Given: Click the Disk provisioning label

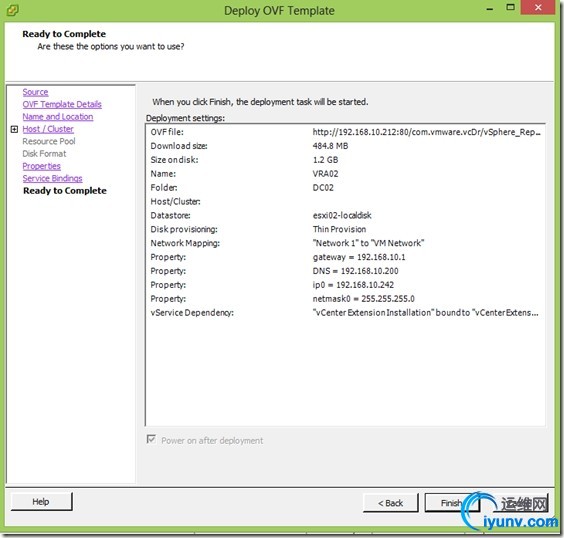Looking at the screenshot, I should 184,229.
